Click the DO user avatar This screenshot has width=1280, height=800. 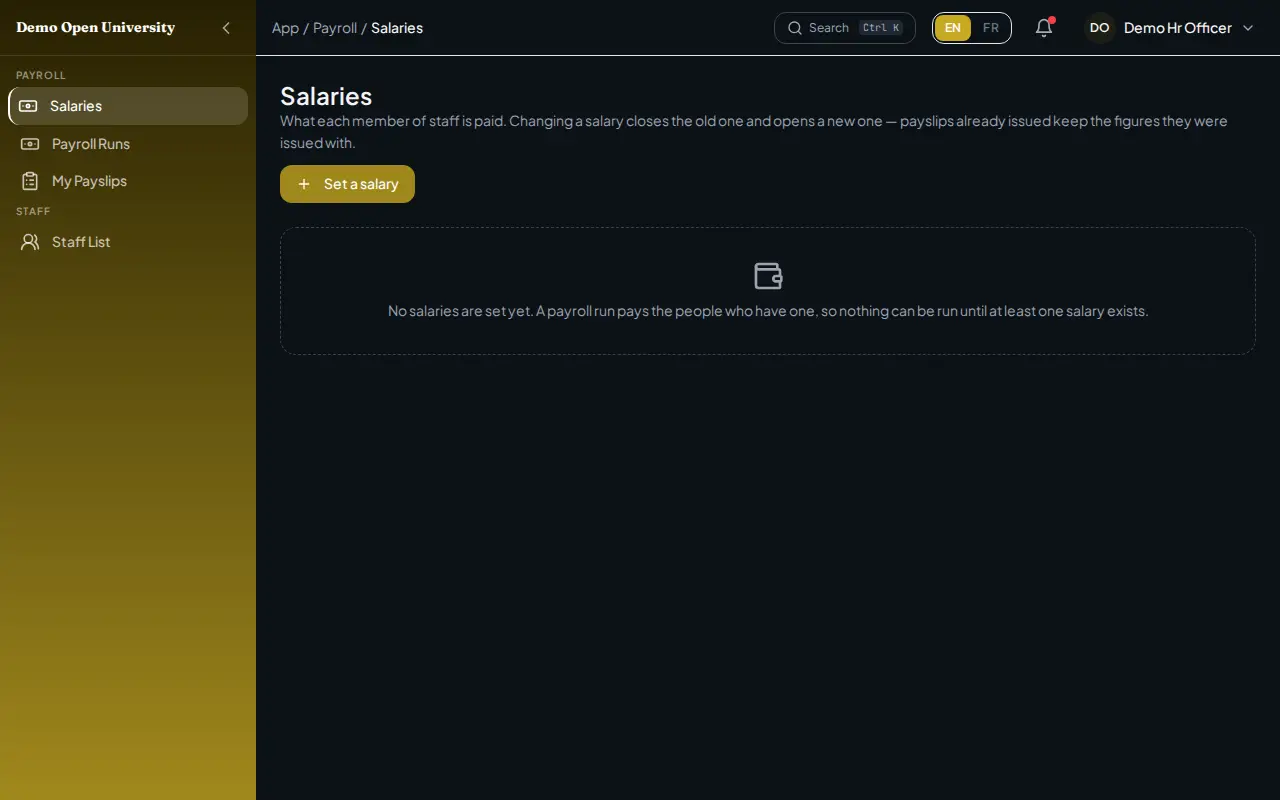(1100, 28)
